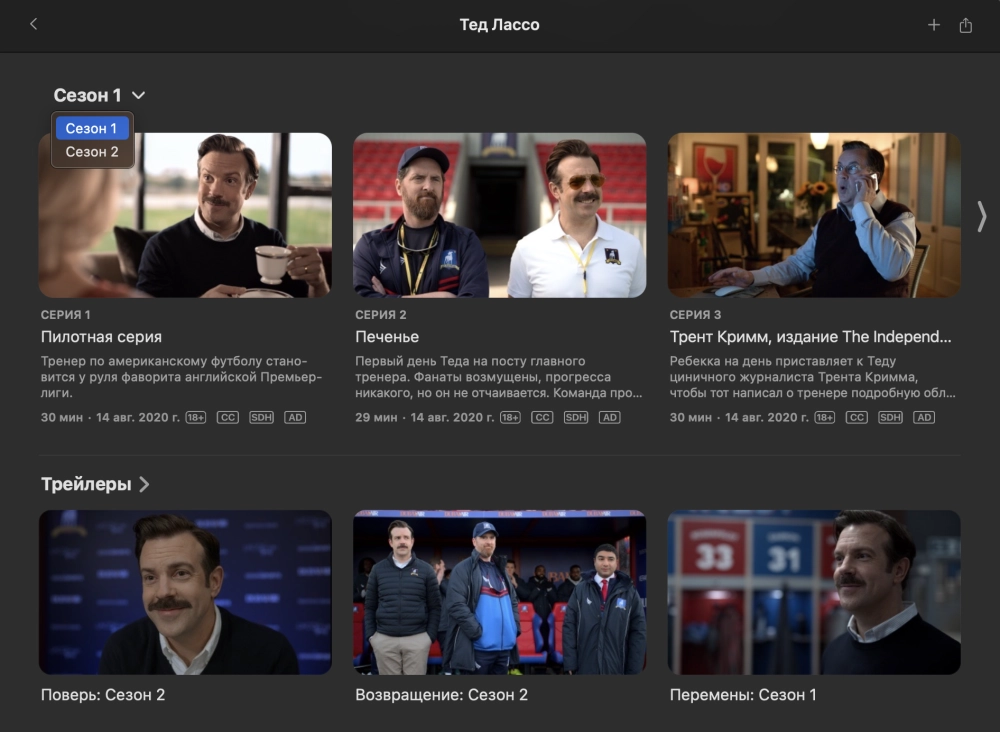The image size is (1000, 732).
Task: Open the Пилотная серия episode title
Action: [x=101, y=337]
